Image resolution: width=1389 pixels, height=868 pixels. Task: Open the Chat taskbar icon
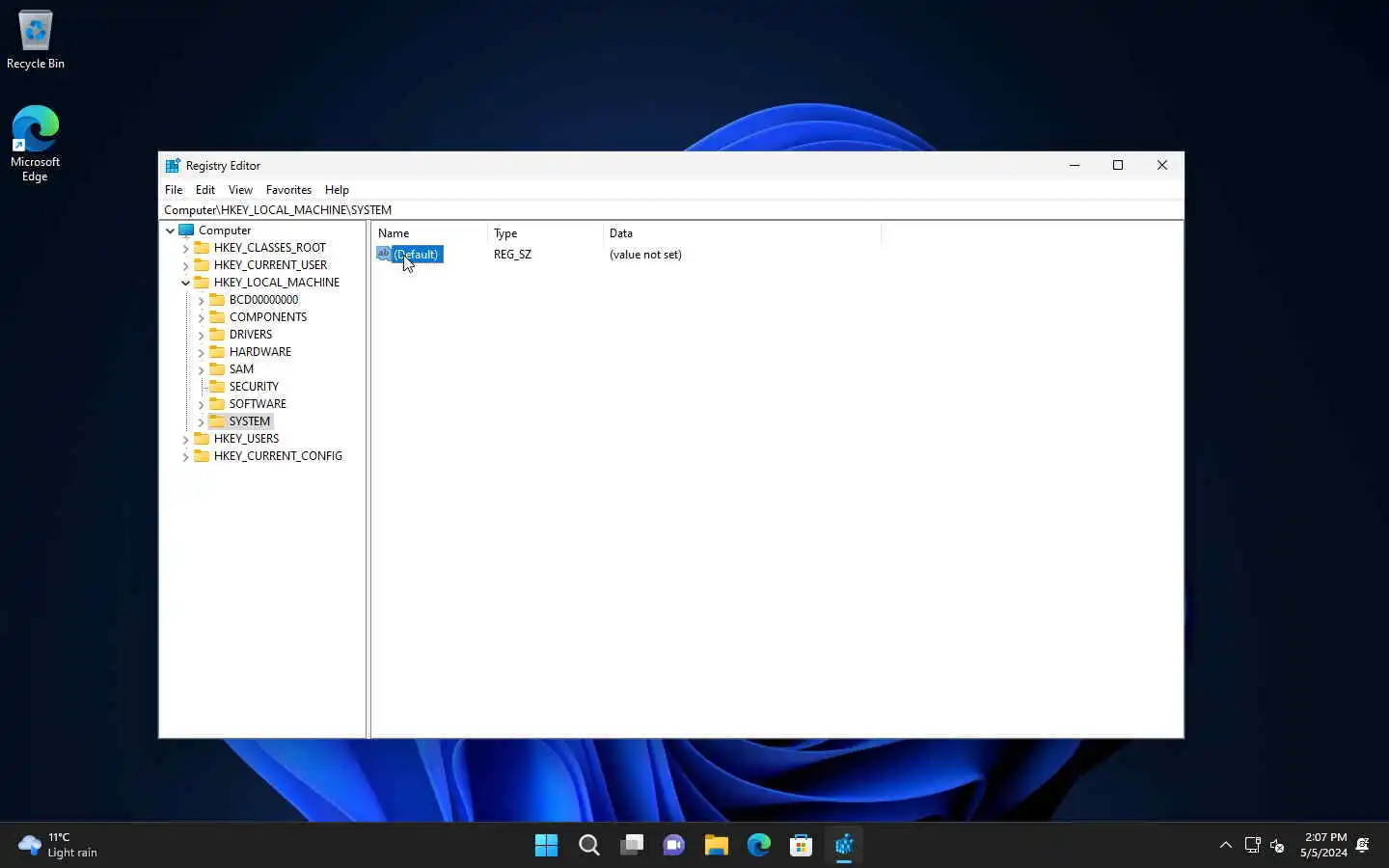point(673,846)
